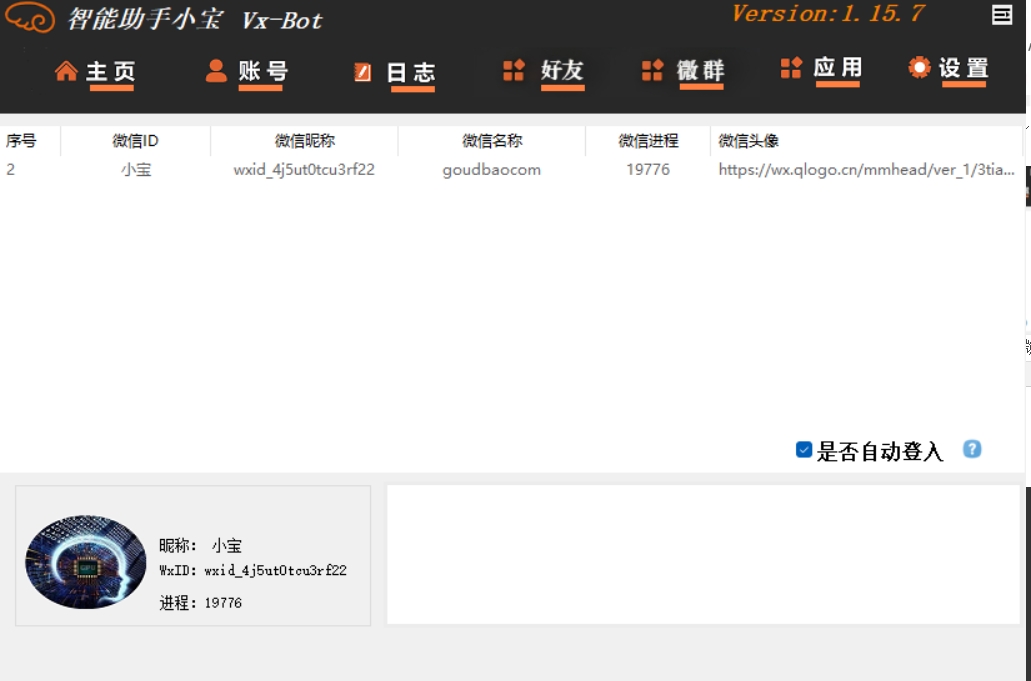This screenshot has width=1031, height=681.
Task: Click the 进程: 19776 line in the profile card
Action: pyautogui.click(x=201, y=603)
